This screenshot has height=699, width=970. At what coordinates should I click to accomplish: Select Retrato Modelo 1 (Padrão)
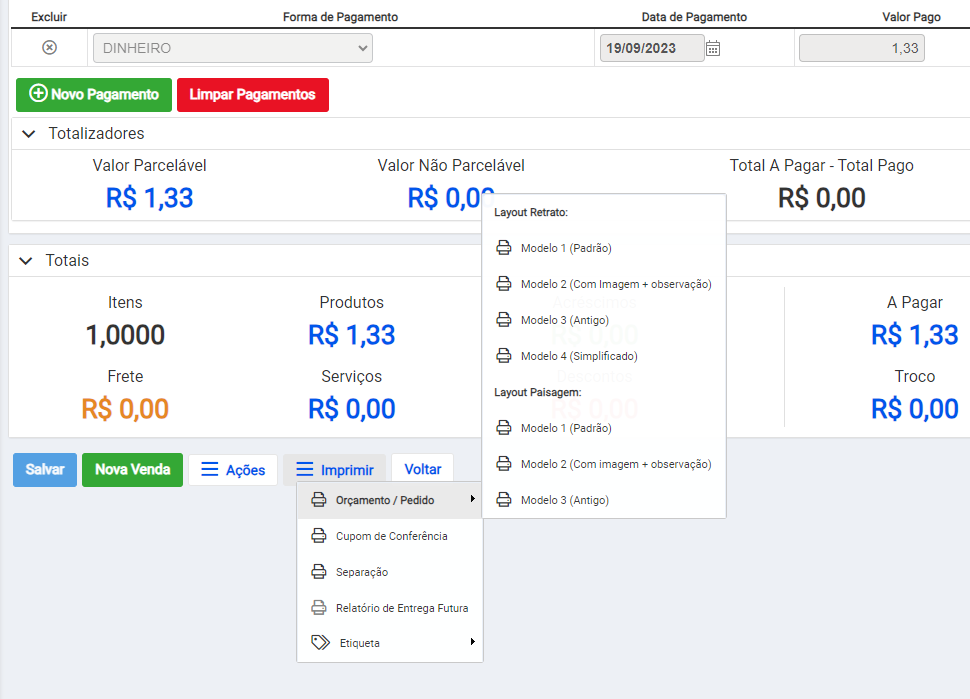(565, 248)
